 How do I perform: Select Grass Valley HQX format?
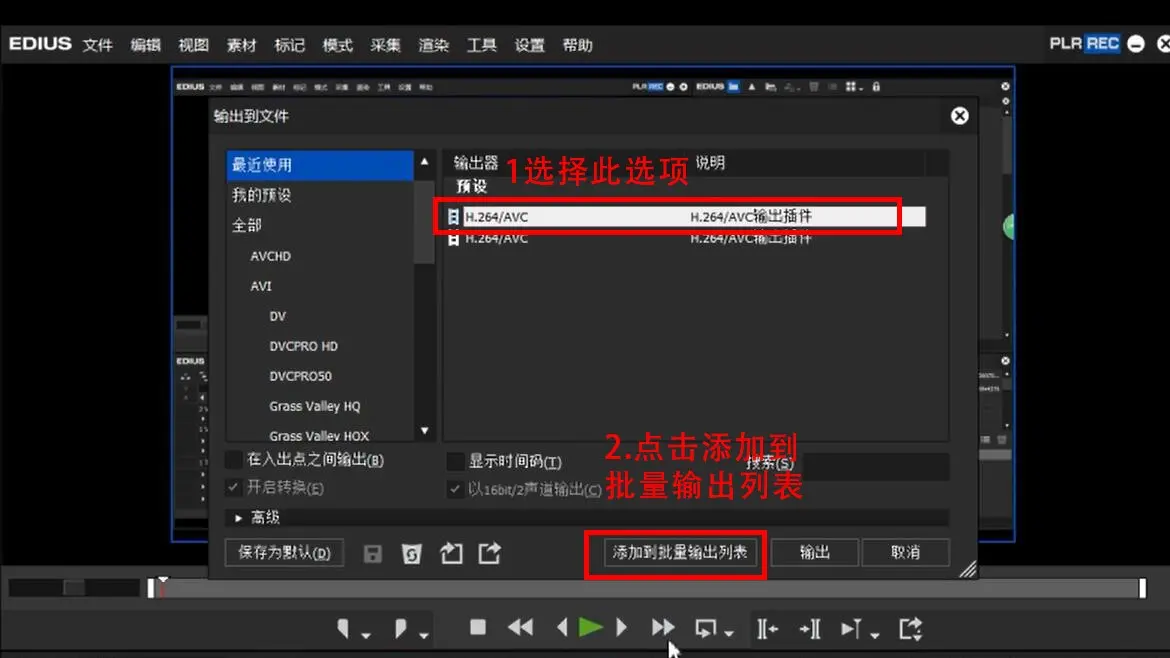pos(319,435)
